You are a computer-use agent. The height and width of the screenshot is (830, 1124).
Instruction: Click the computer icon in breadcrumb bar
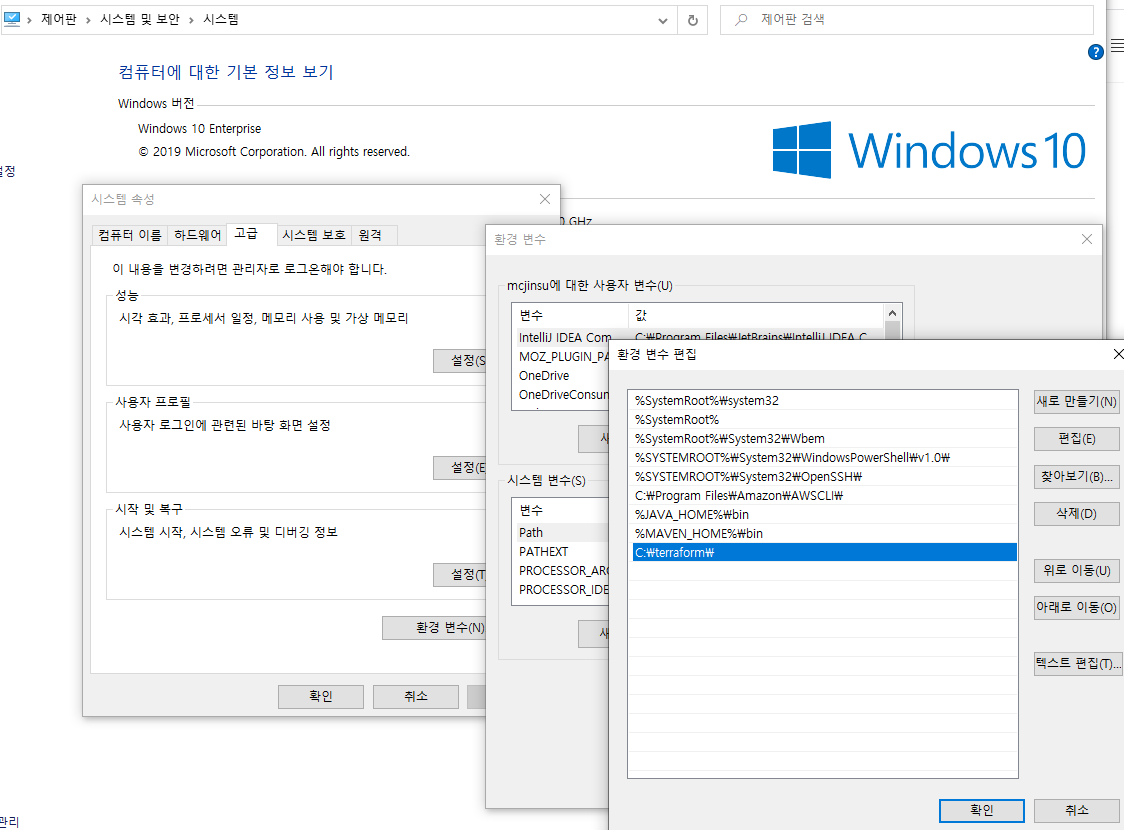(11, 19)
